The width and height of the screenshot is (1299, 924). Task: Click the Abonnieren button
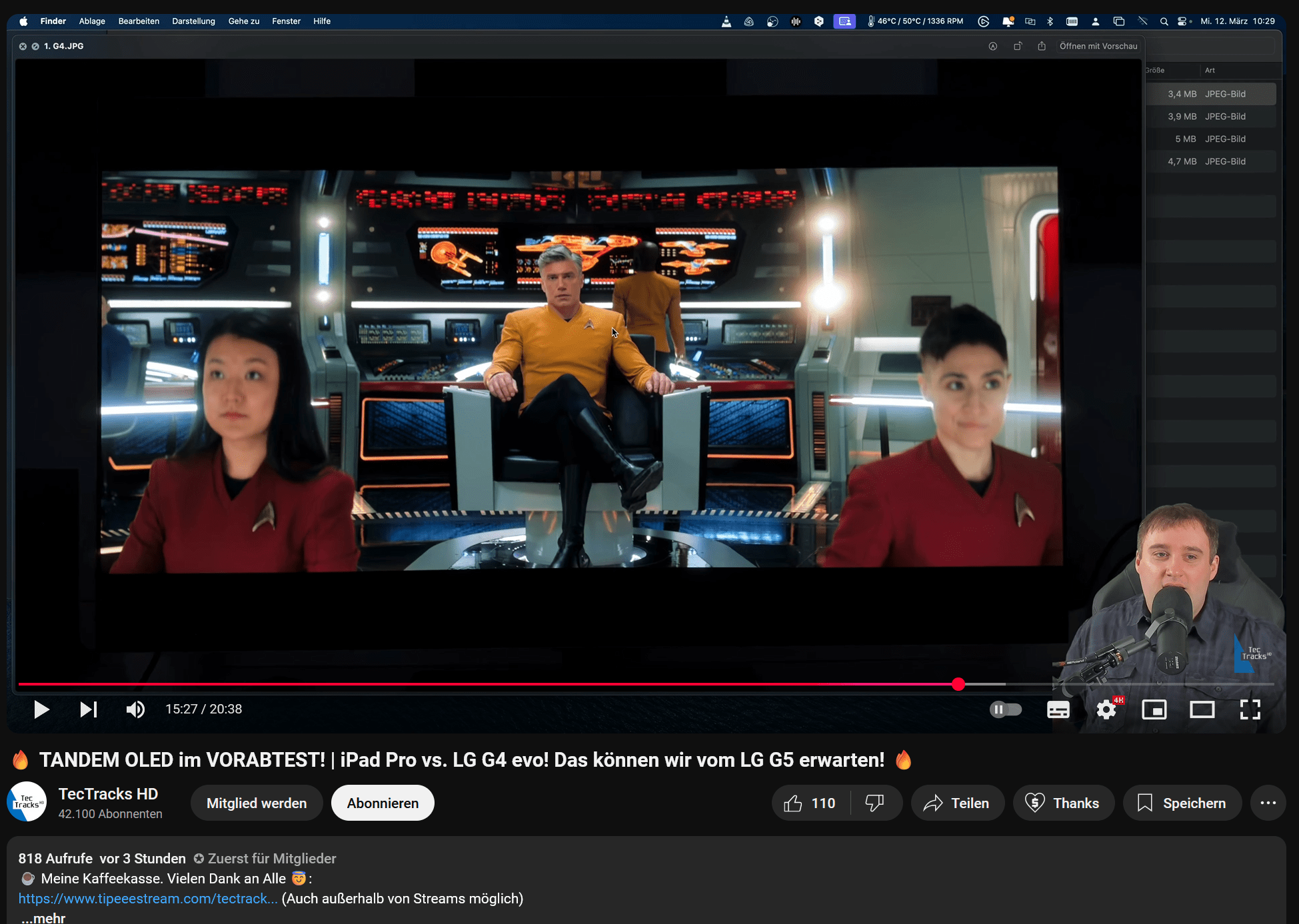[383, 803]
